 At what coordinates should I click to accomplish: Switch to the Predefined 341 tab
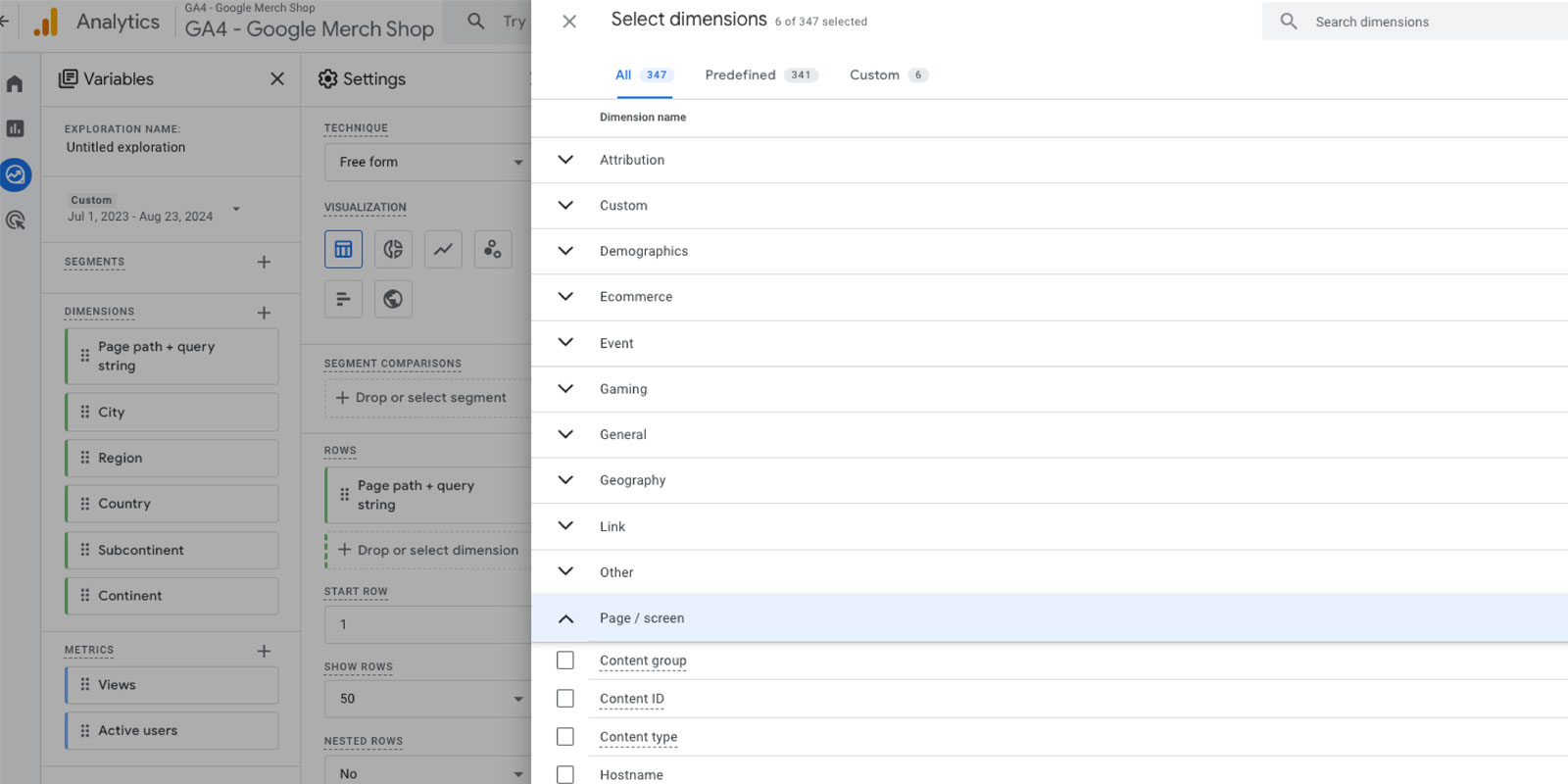coord(760,74)
